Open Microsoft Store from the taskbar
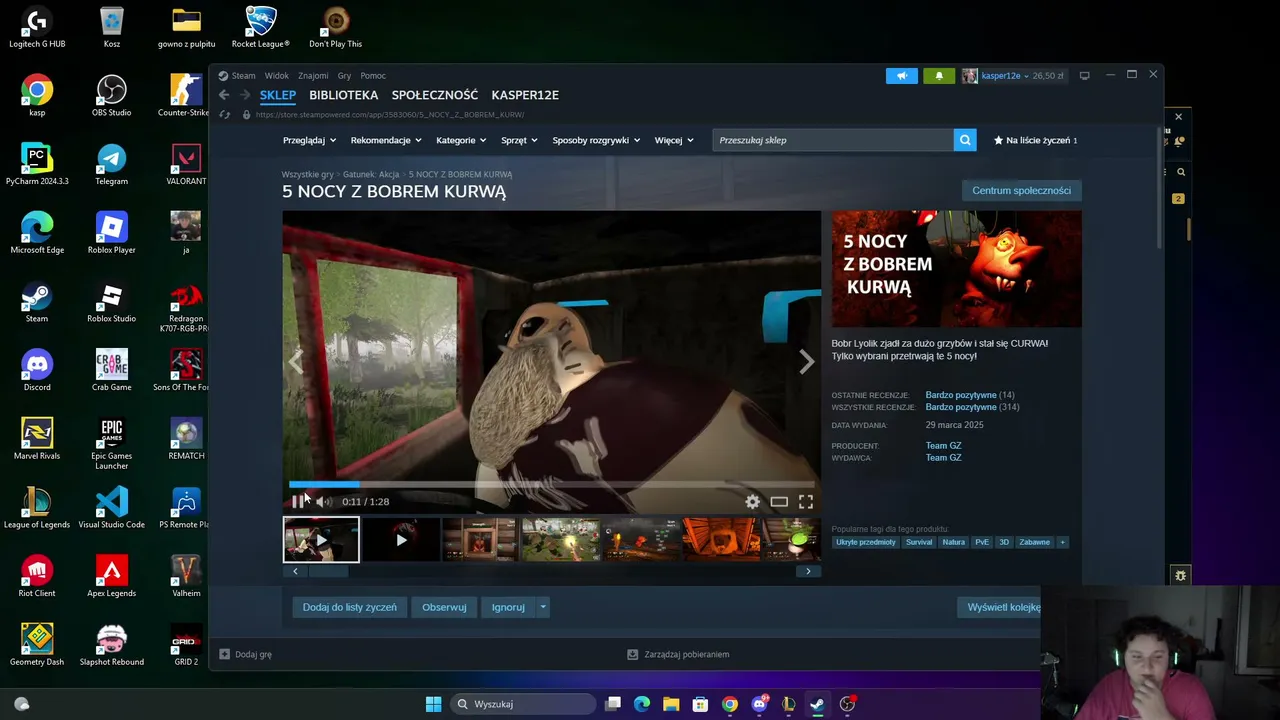 (700, 704)
